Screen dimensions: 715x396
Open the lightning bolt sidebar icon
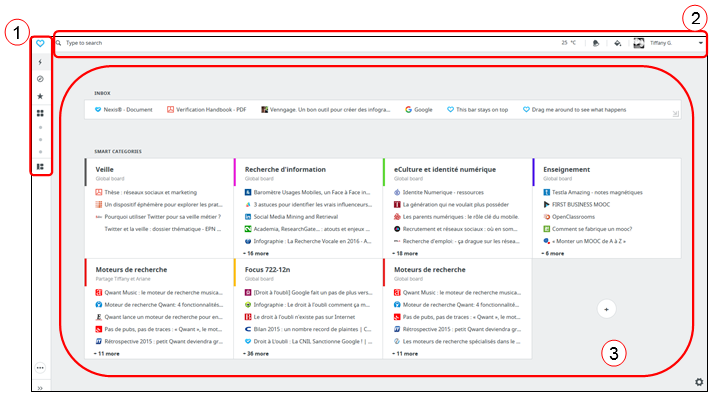click(x=40, y=62)
